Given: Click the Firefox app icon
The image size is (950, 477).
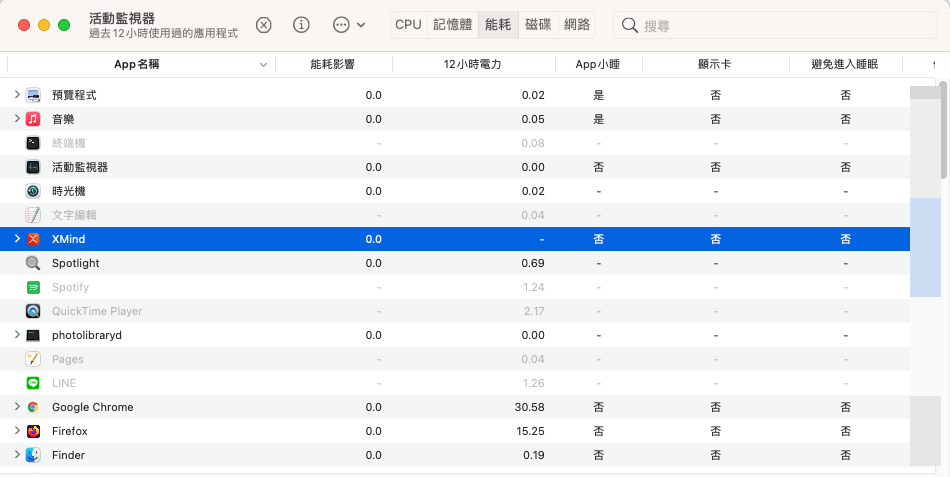Looking at the screenshot, I should point(33,431).
